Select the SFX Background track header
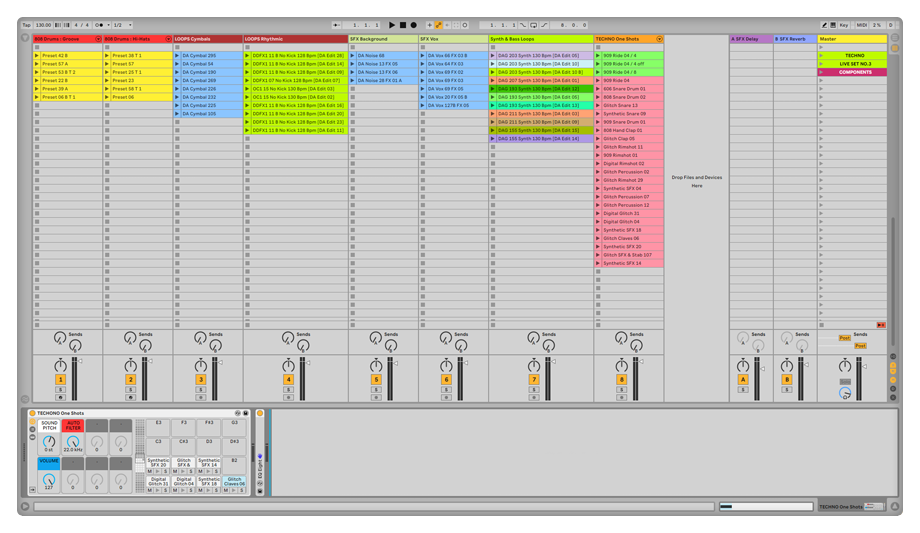 tap(383, 39)
